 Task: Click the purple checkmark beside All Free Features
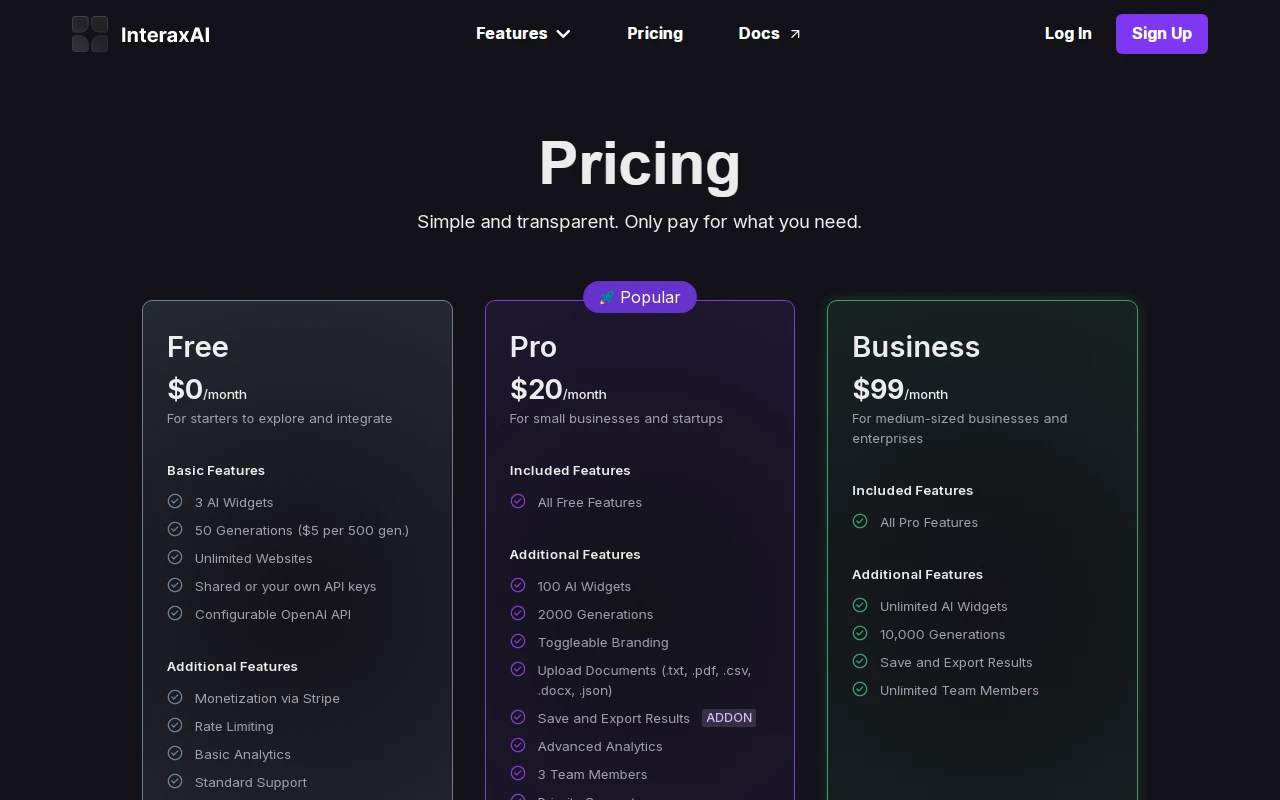point(518,501)
